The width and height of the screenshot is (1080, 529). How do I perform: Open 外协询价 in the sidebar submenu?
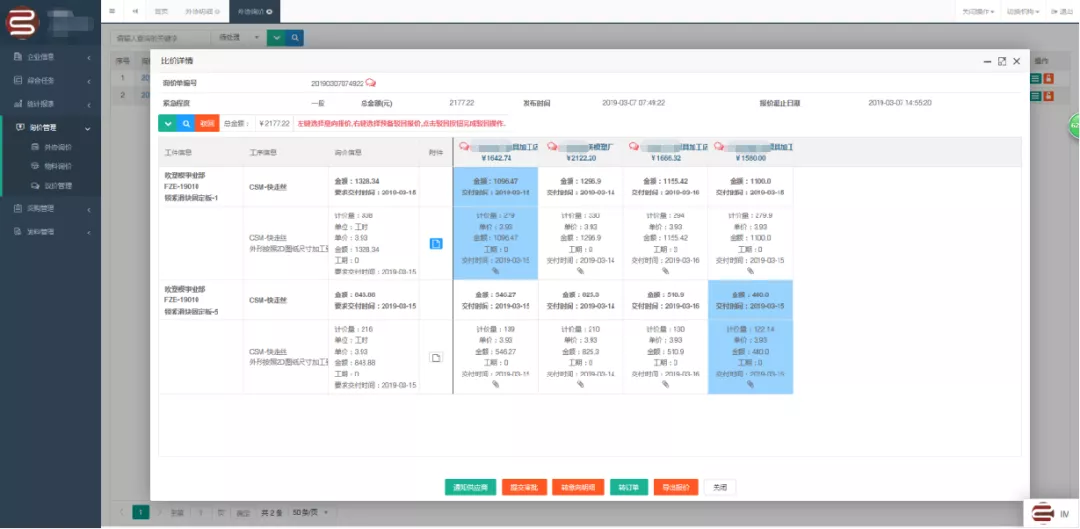[x=58, y=147]
